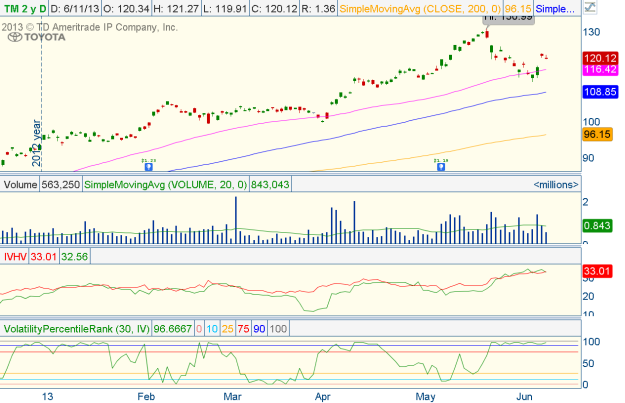The height and width of the screenshot is (403, 625).
Task: Click the magenta 116.42 moving average bubble
Action: [600, 69]
